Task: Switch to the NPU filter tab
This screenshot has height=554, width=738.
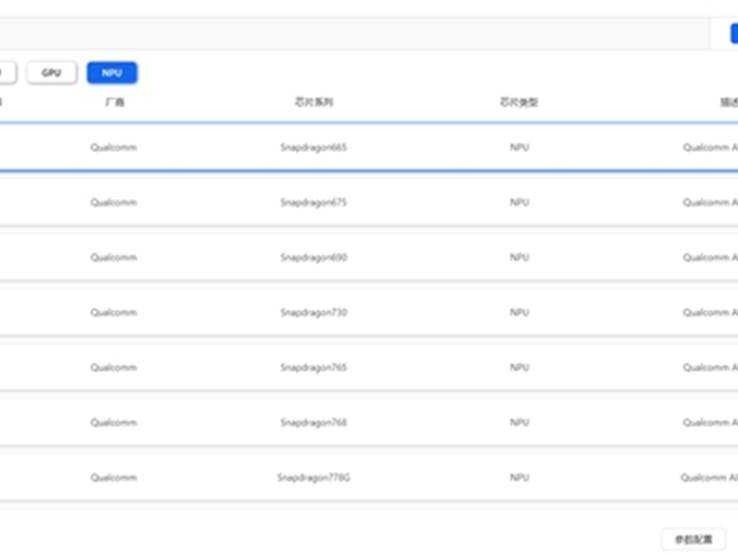Action: [x=112, y=73]
